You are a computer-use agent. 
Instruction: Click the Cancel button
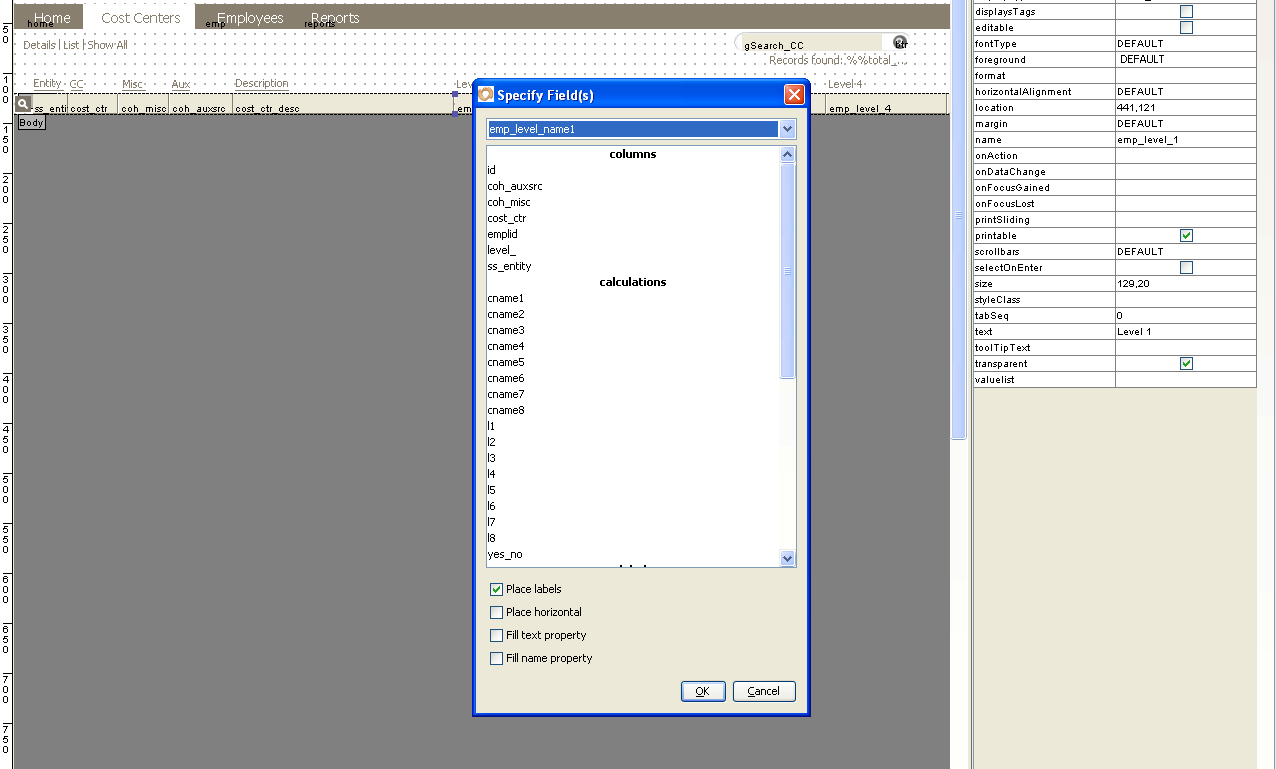pyautogui.click(x=764, y=691)
